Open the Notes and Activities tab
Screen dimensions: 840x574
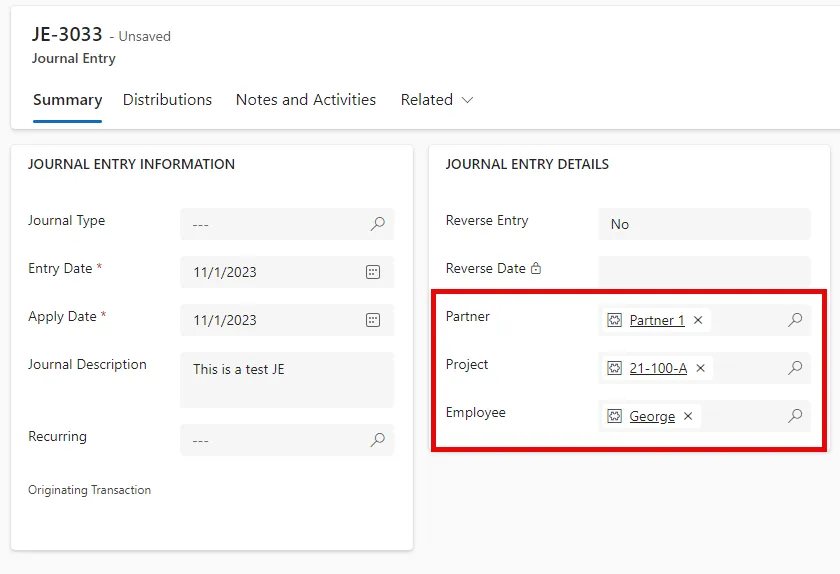306,100
